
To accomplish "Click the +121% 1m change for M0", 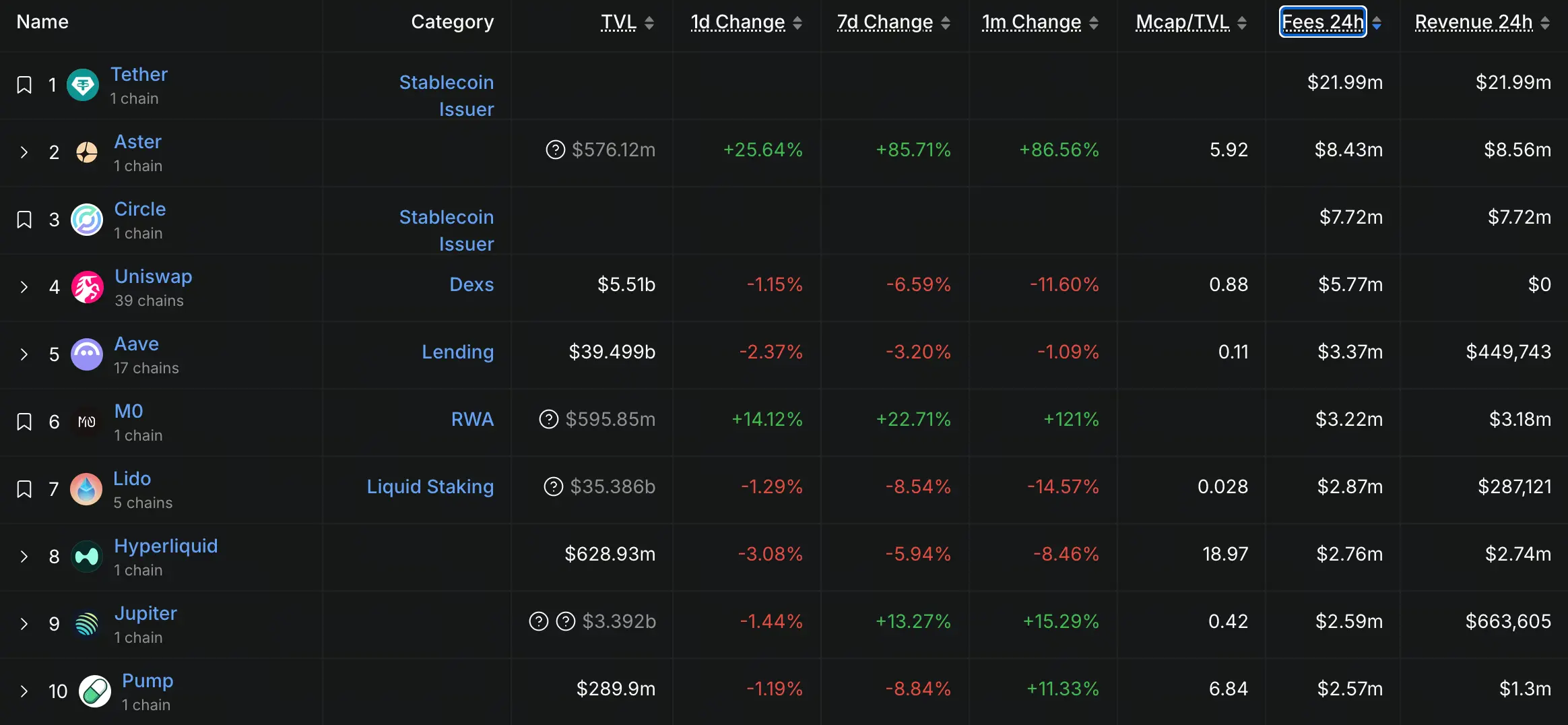I will [x=1071, y=419].
